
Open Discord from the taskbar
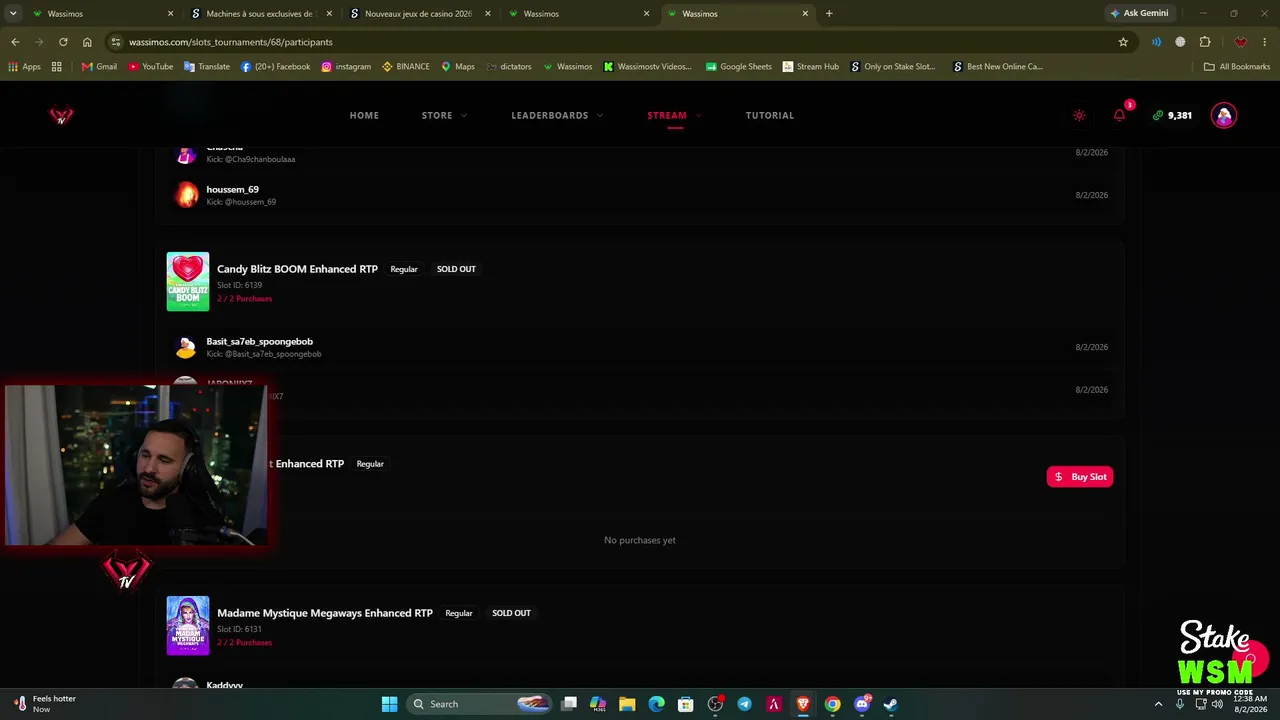(862, 704)
